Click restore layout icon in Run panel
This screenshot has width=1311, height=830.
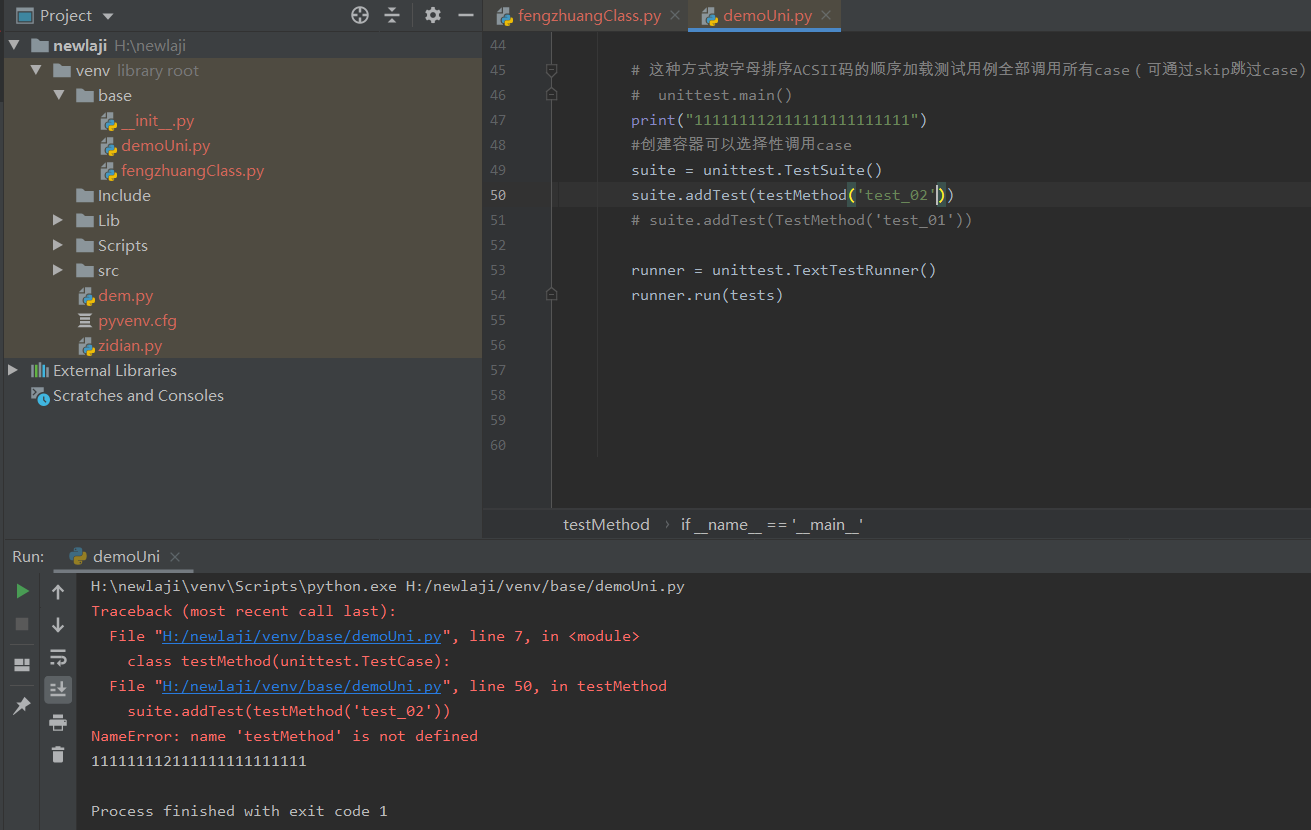pos(22,665)
